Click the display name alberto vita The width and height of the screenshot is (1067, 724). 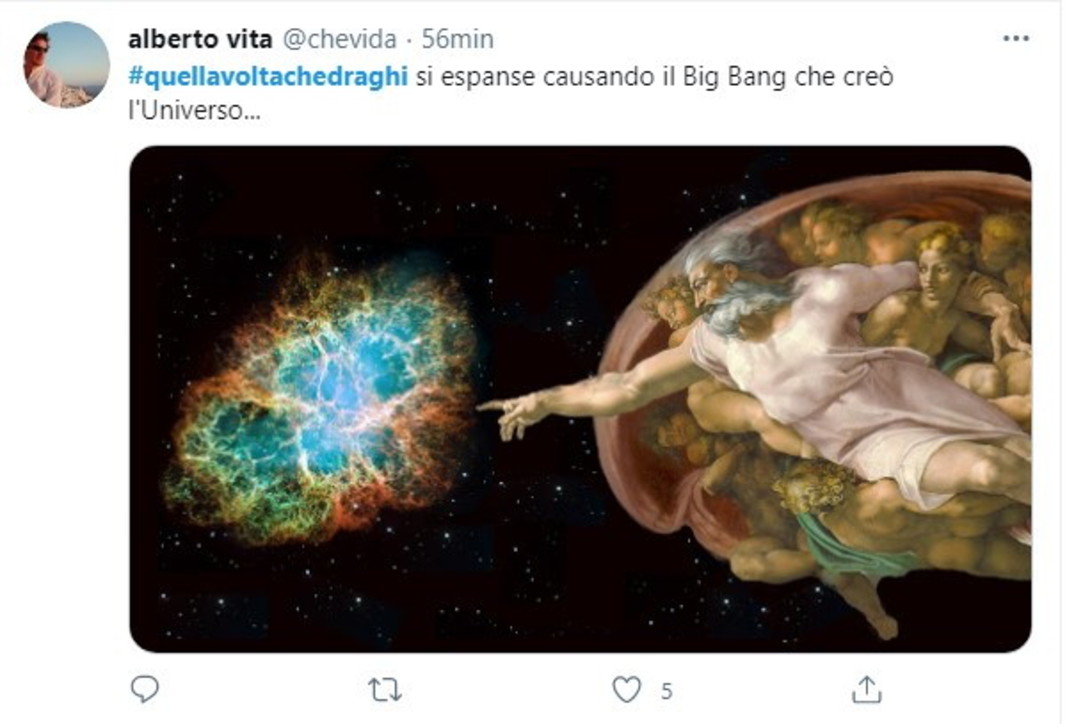coord(200,39)
